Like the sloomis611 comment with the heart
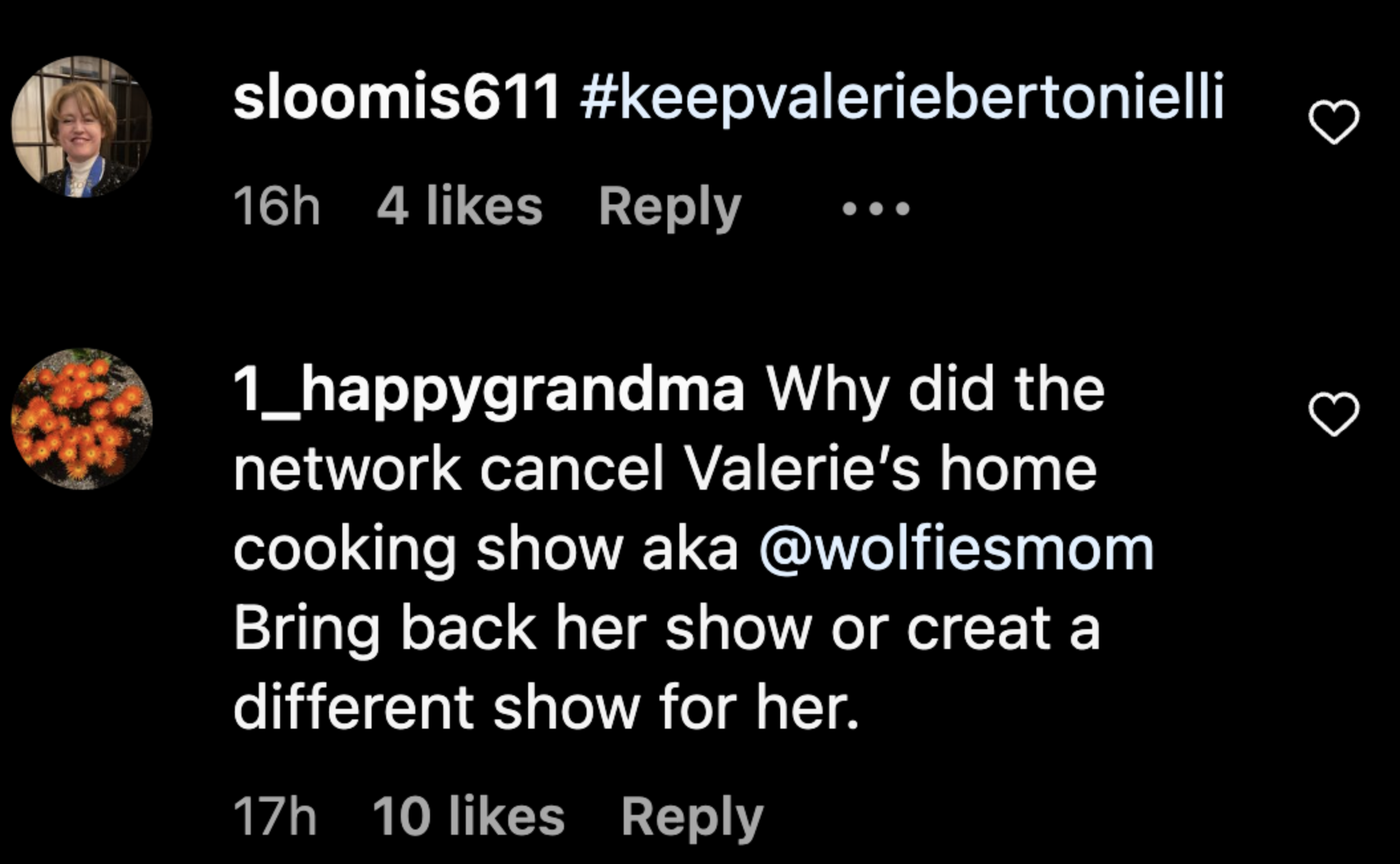 pyautogui.click(x=1334, y=123)
